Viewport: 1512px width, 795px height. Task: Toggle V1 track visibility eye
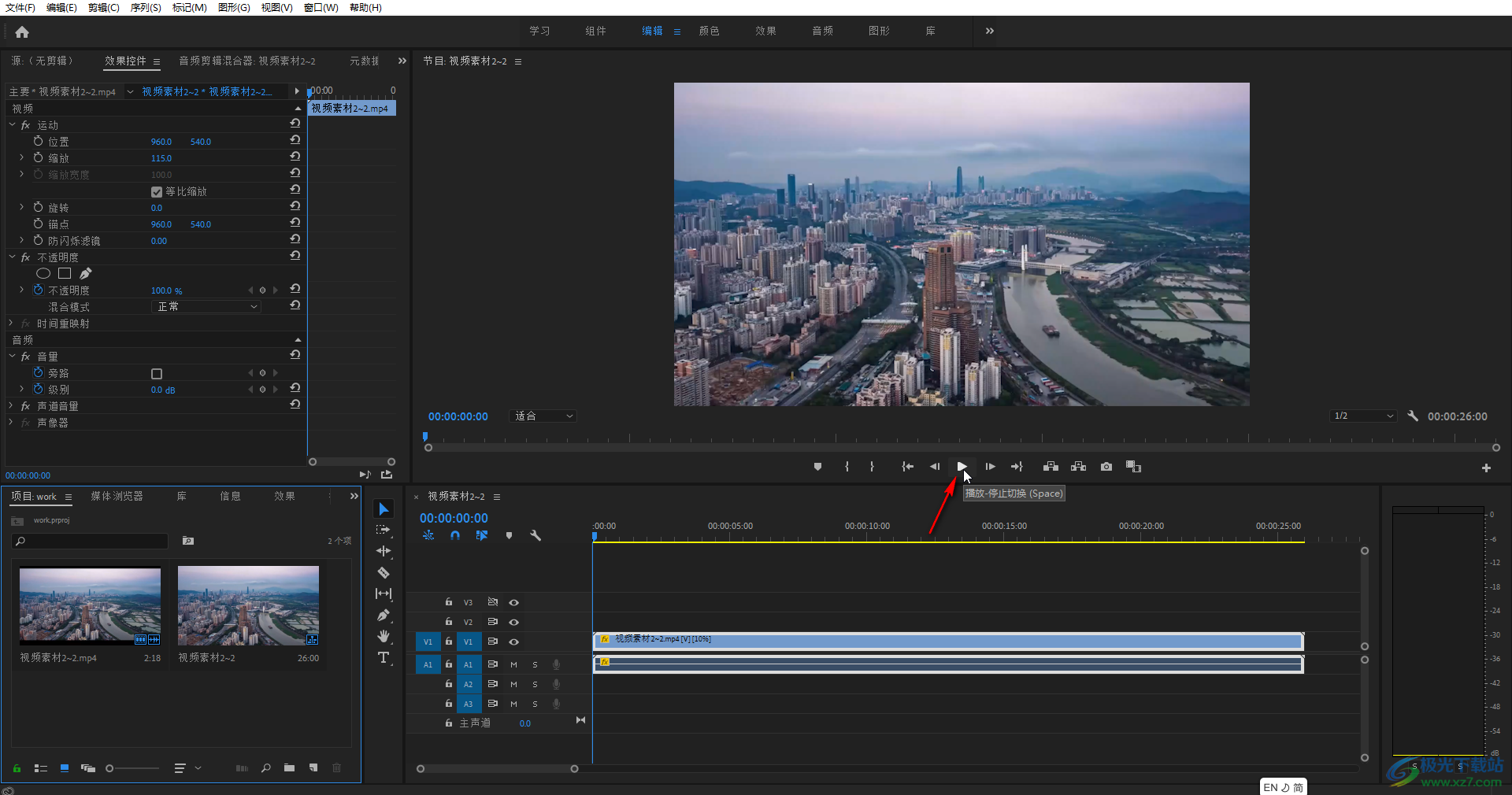point(513,642)
